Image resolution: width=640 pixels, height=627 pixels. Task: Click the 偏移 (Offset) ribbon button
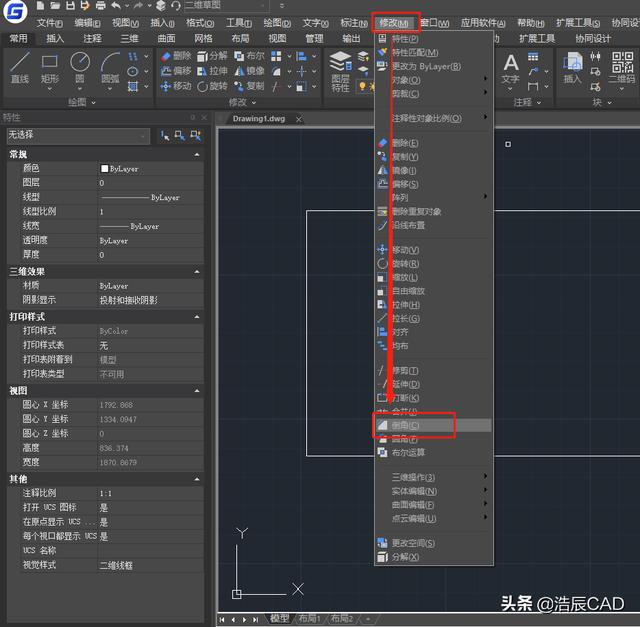pos(176,71)
